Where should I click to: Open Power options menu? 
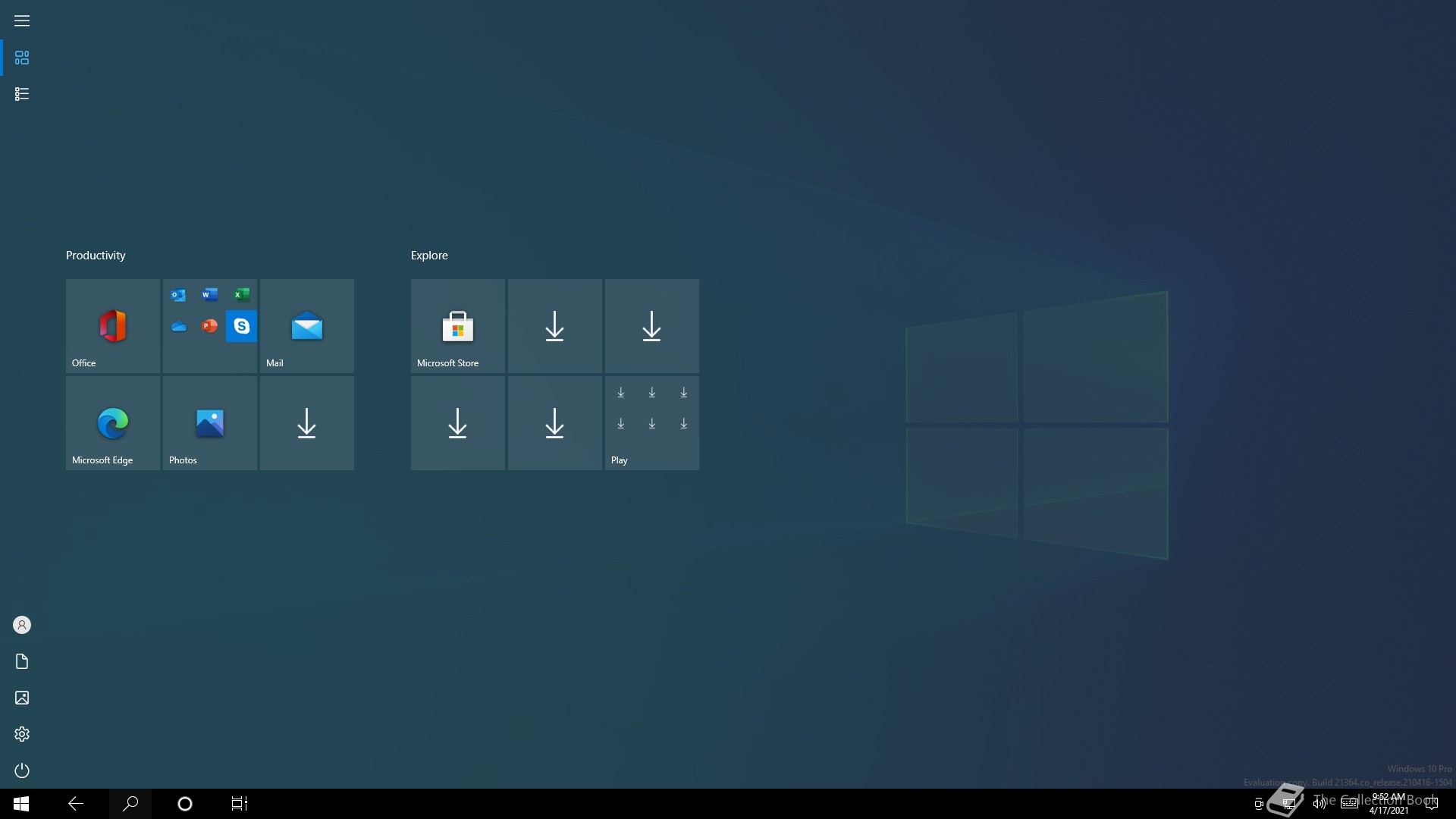point(22,770)
